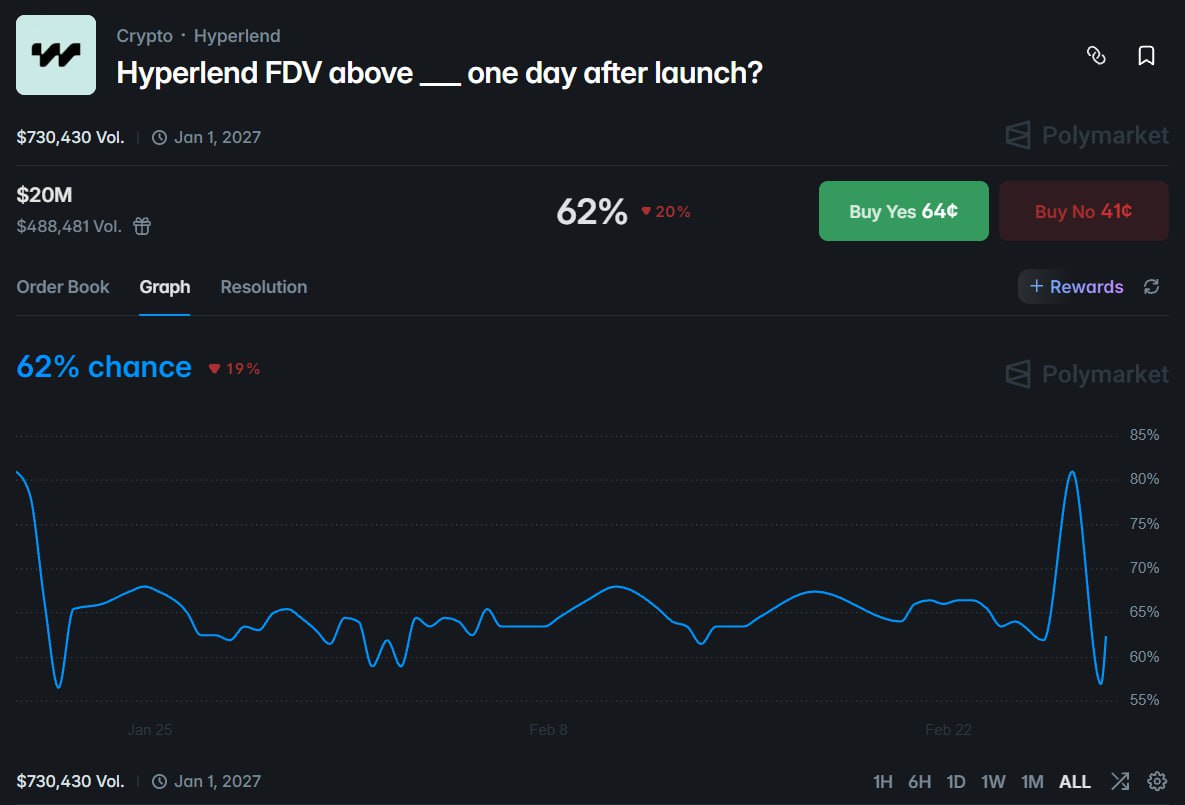1185x805 pixels.
Task: Switch chart range to 1W
Action: (993, 781)
